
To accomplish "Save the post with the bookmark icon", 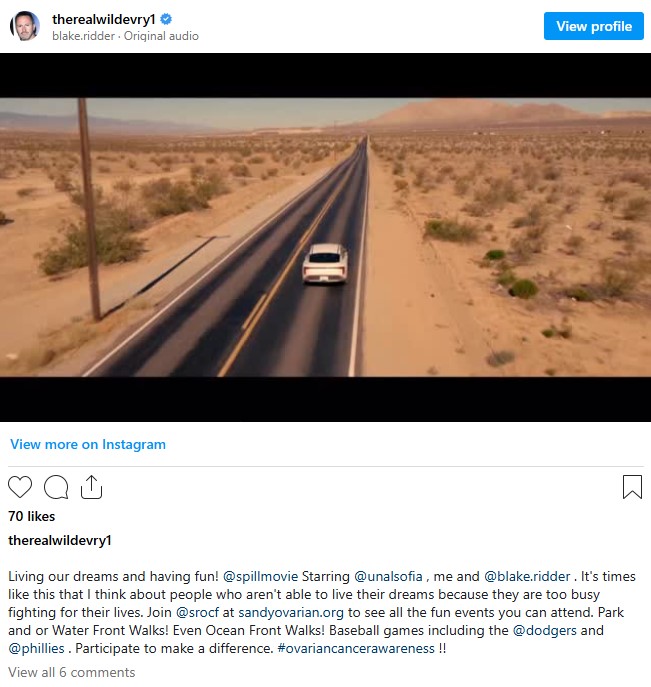I will [632, 487].
